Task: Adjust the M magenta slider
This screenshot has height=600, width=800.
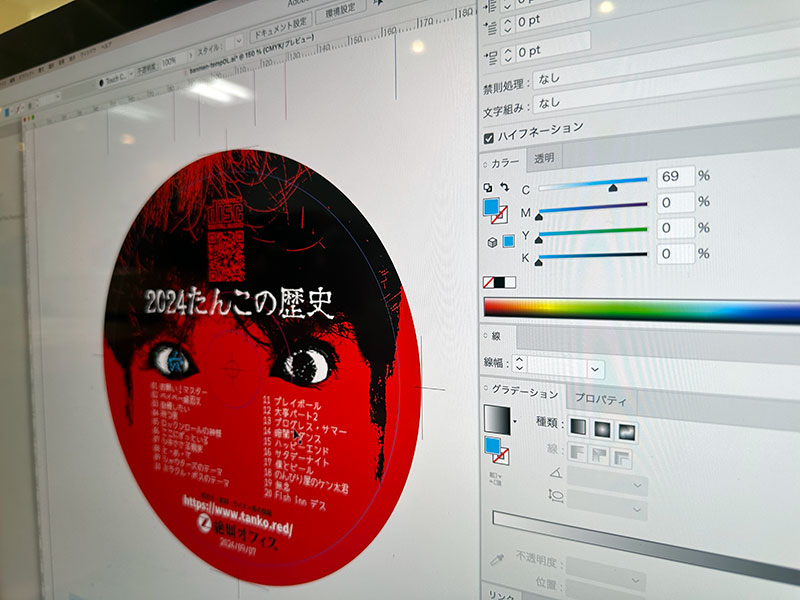Action: coord(593,210)
